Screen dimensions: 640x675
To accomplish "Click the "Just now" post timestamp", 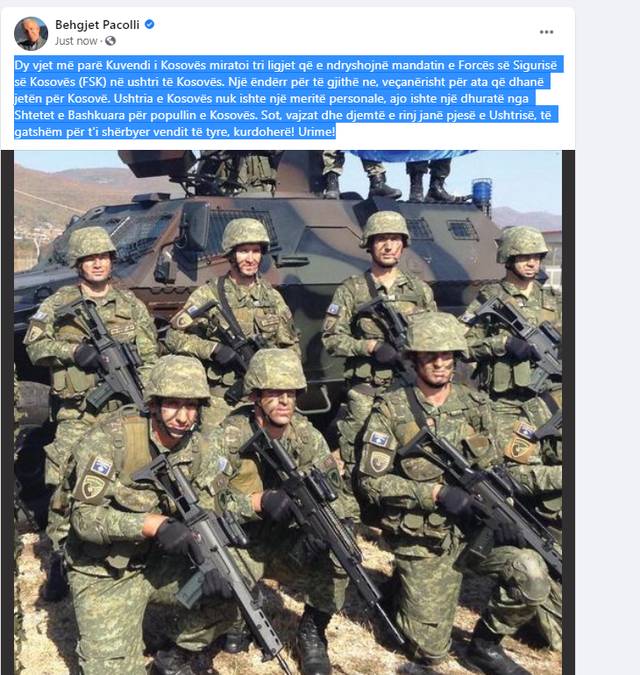I will [x=76, y=41].
